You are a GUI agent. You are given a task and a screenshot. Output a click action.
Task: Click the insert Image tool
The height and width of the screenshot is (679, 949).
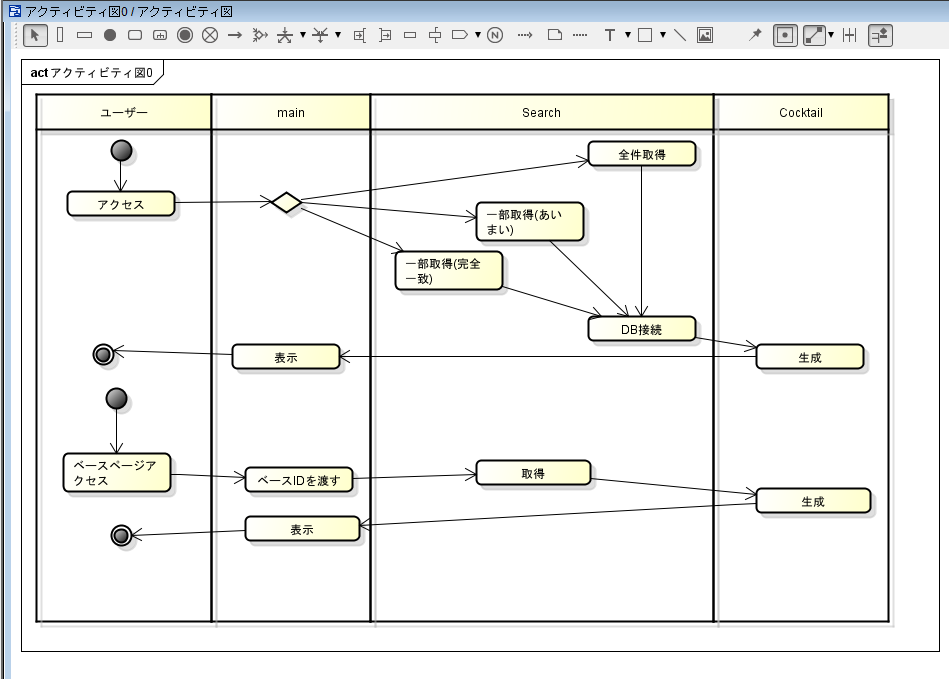pyautogui.click(x=705, y=35)
